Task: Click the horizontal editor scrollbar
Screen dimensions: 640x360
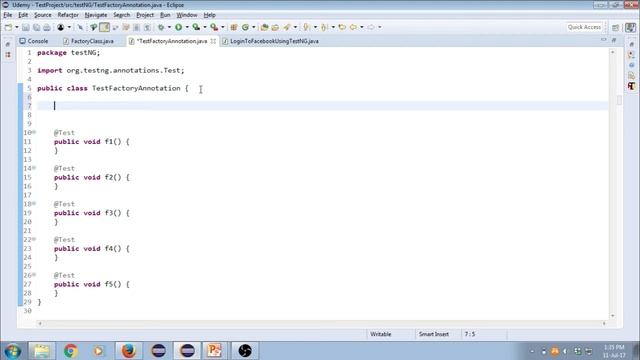Action: click(x=322, y=323)
